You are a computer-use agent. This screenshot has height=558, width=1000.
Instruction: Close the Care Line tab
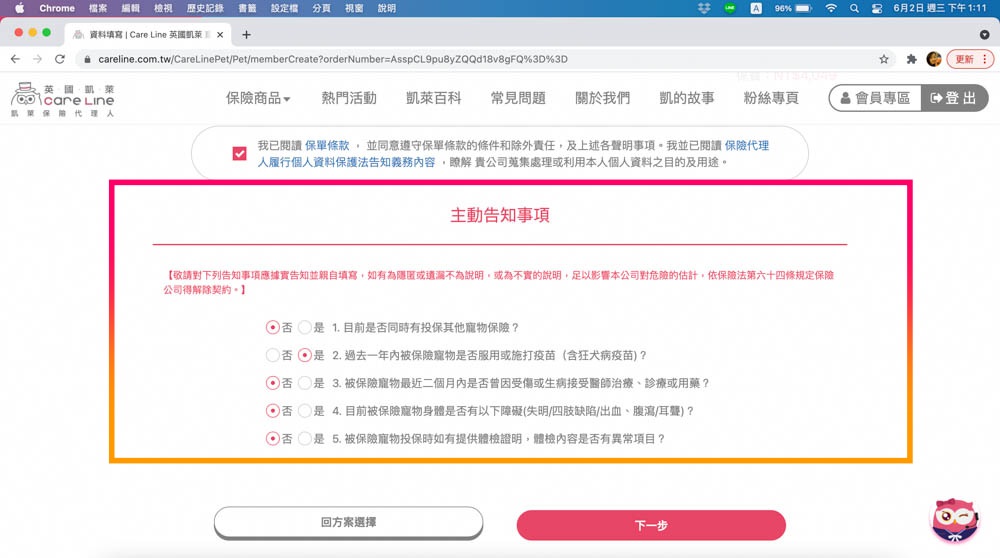(x=220, y=34)
